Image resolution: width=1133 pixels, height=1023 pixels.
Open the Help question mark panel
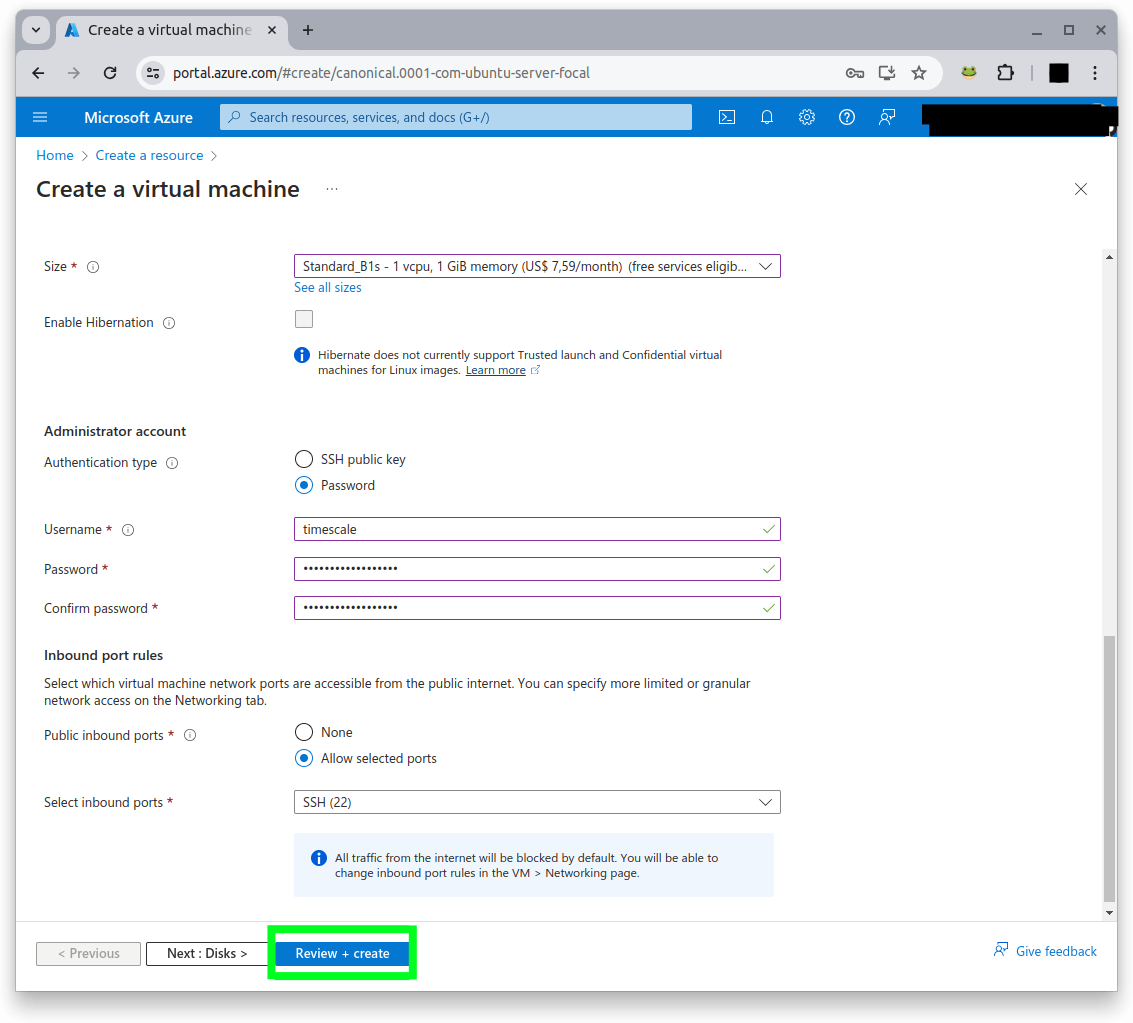(x=847, y=117)
